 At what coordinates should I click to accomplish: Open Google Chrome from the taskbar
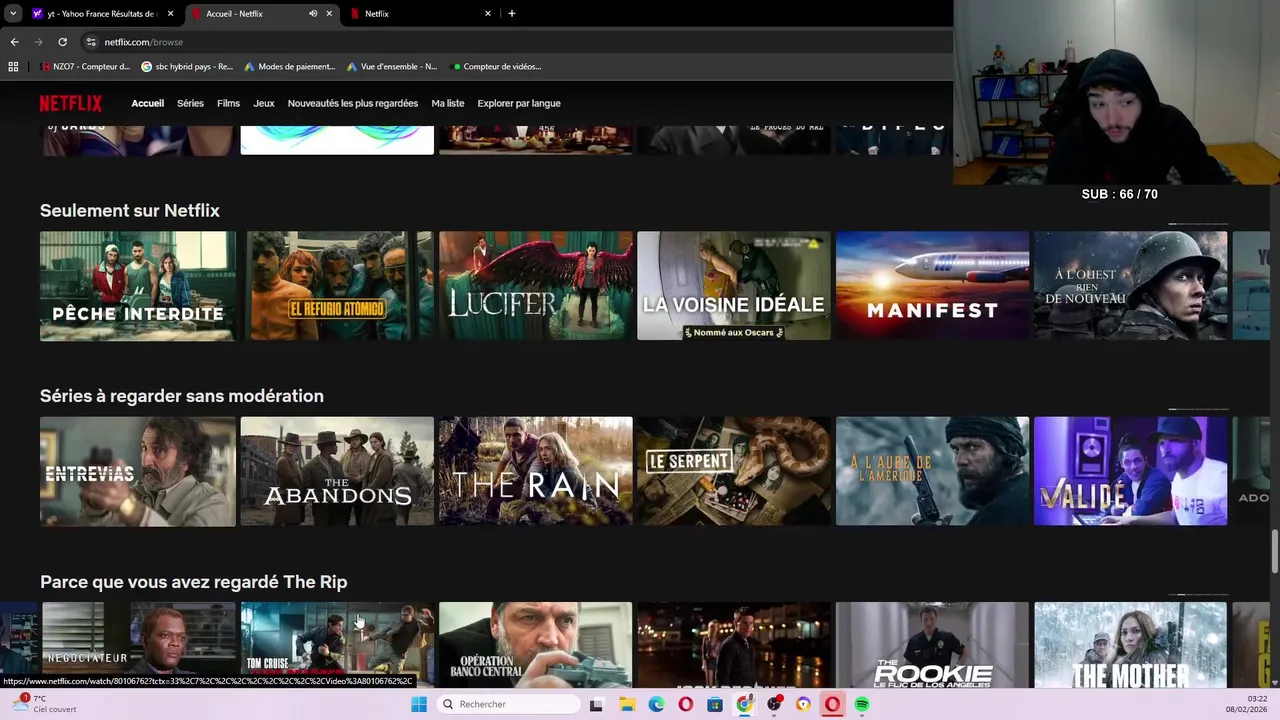[744, 704]
